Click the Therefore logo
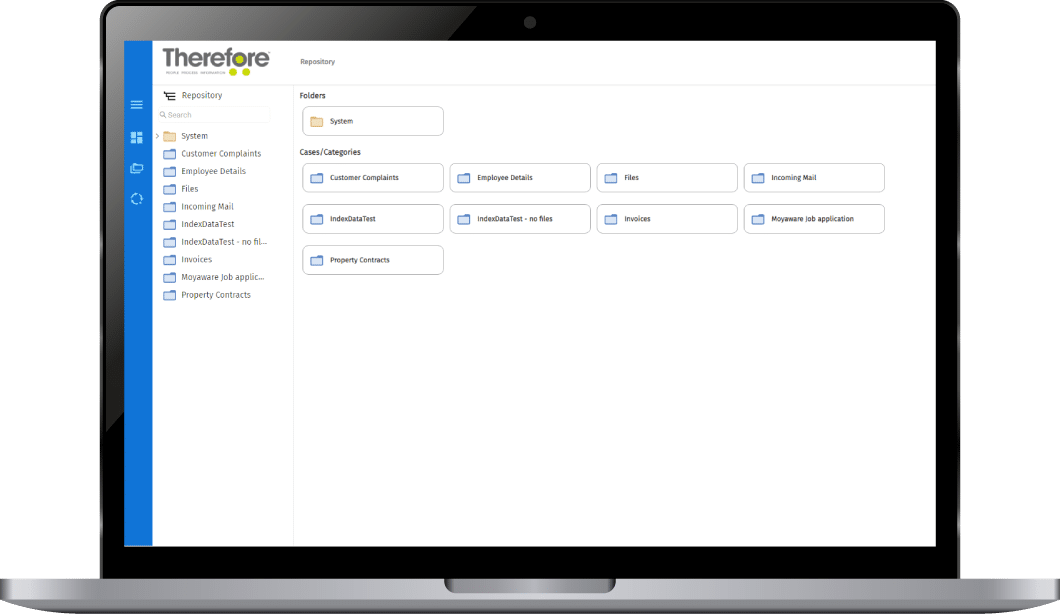Screen dimensions: 1060x614 coord(216,61)
